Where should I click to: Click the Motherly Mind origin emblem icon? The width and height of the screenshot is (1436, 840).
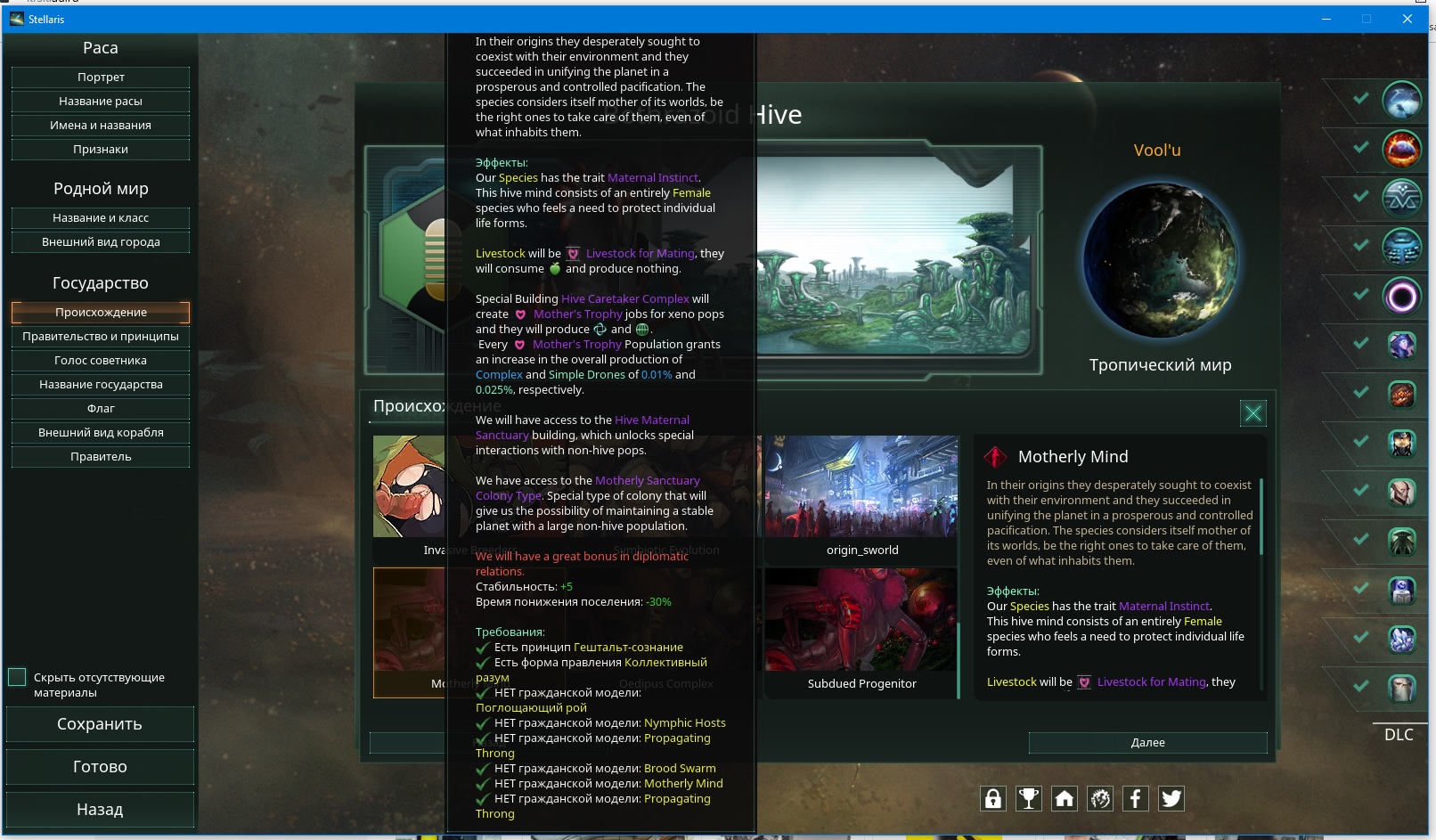[995, 457]
